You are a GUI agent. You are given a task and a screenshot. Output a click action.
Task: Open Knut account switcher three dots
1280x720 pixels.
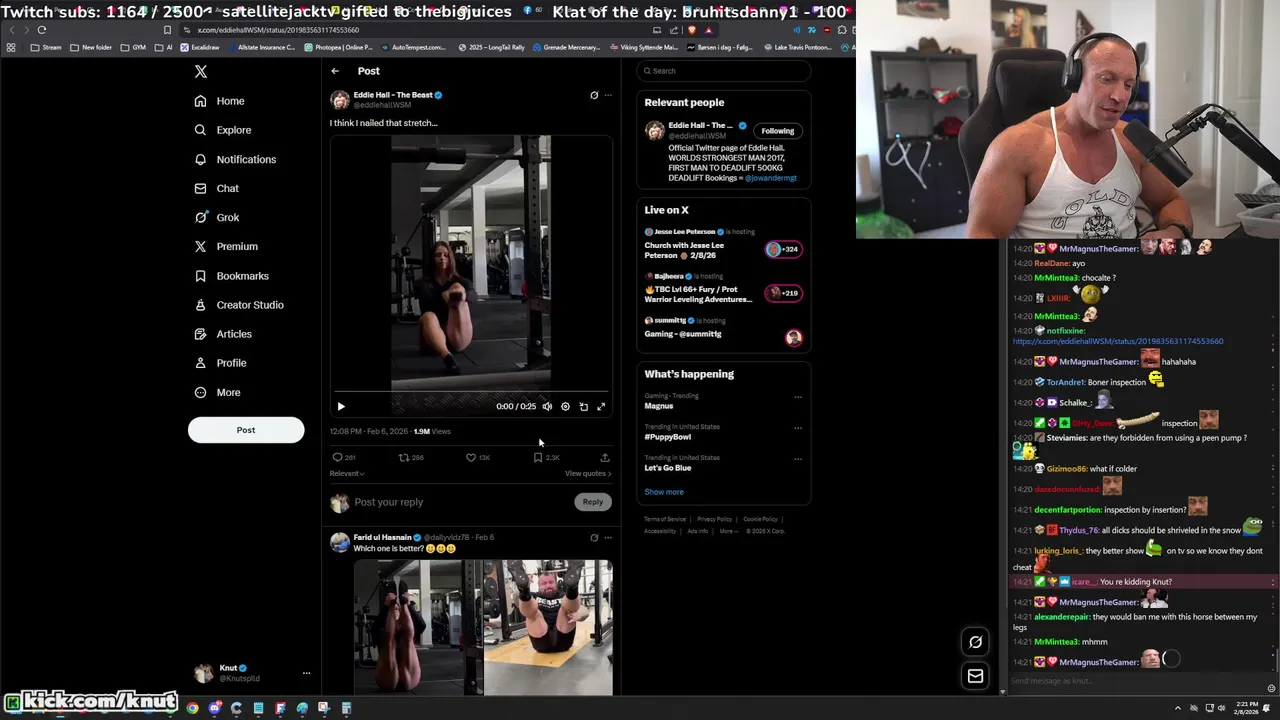[306, 673]
